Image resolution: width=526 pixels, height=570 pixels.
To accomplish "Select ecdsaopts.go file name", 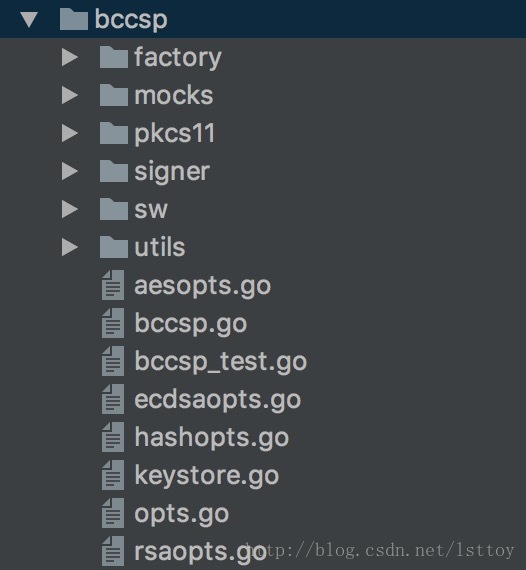I will (218, 400).
